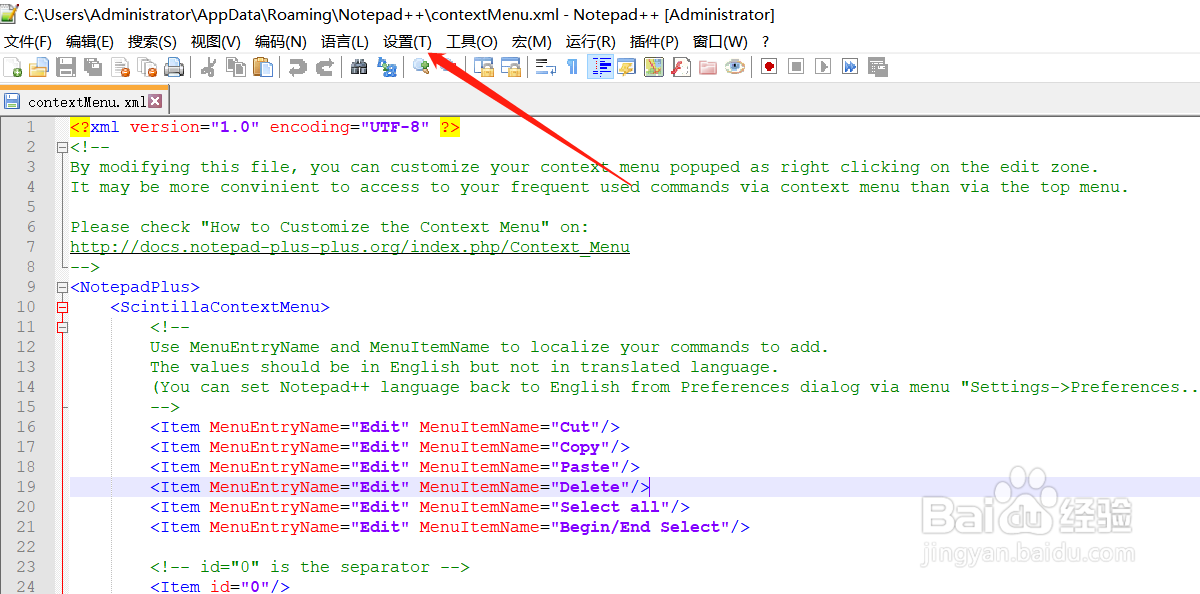The height and width of the screenshot is (594, 1200).
Task: Collapse the NotepadPlus fold at line 9
Action: pyautogui.click(x=62, y=287)
